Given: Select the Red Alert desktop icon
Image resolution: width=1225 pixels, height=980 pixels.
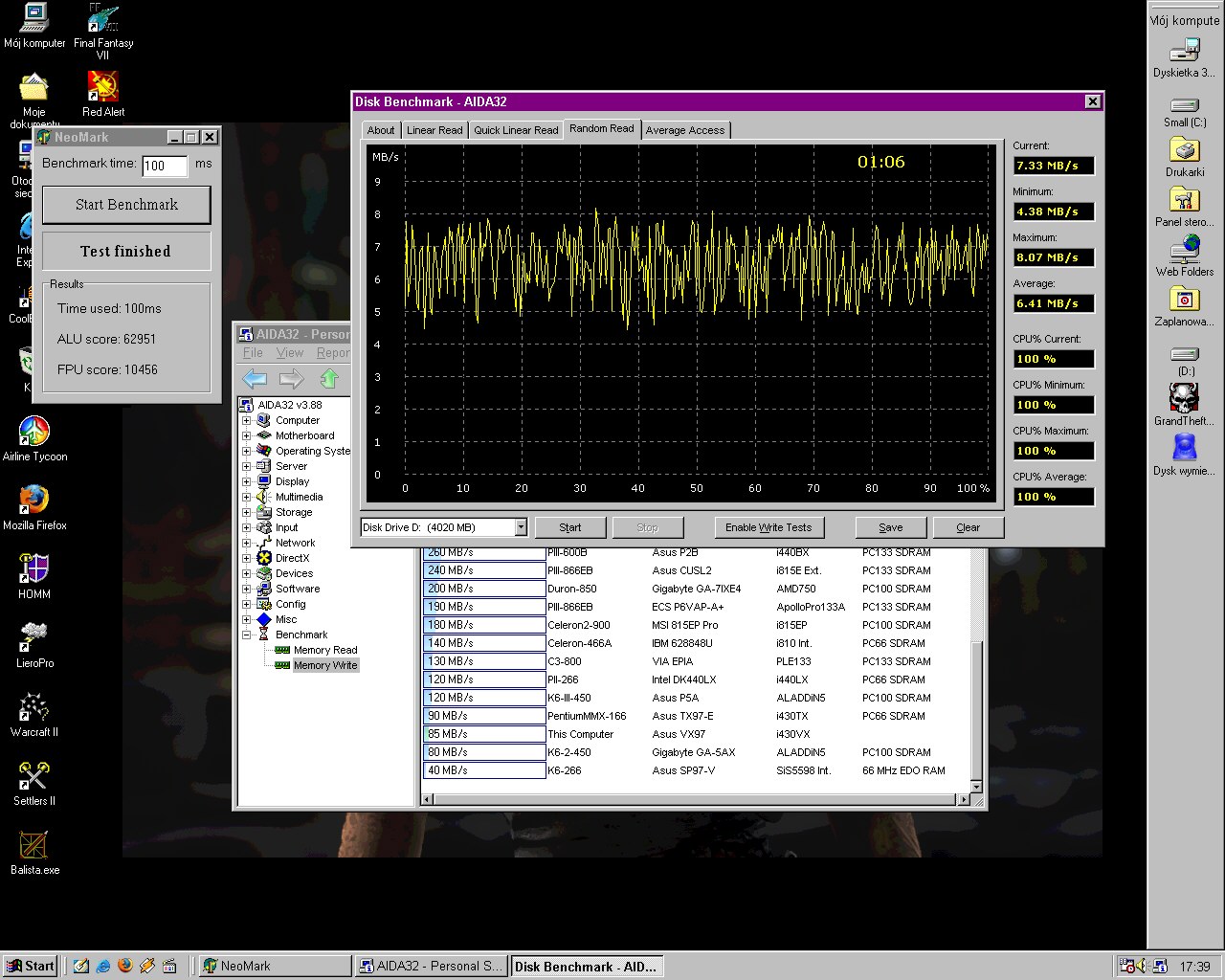Looking at the screenshot, I should point(103,93).
